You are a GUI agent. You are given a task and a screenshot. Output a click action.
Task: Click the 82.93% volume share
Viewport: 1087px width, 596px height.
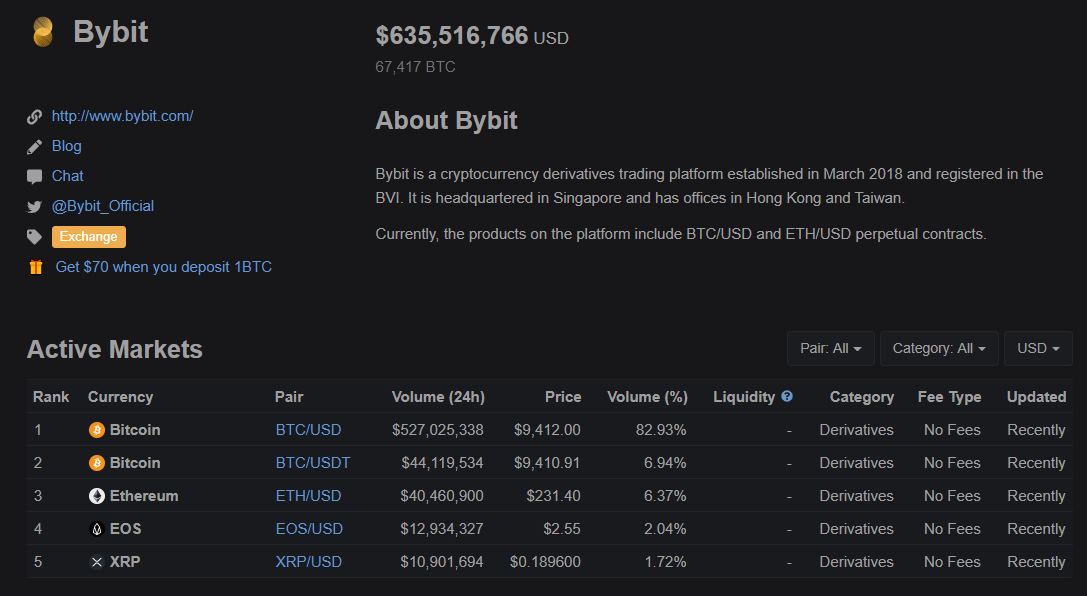point(661,430)
